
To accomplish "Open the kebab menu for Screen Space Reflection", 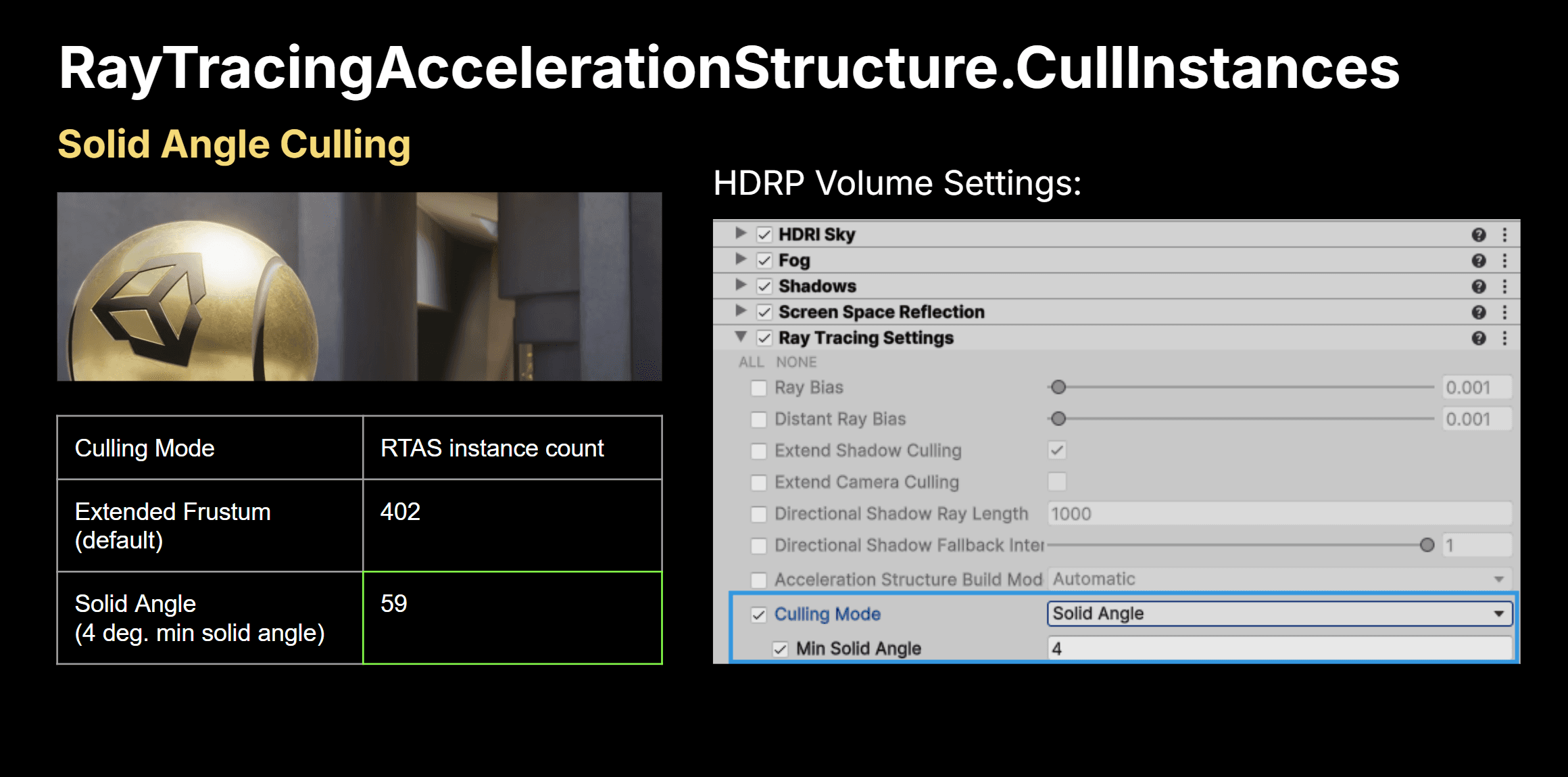I will pos(1506,312).
